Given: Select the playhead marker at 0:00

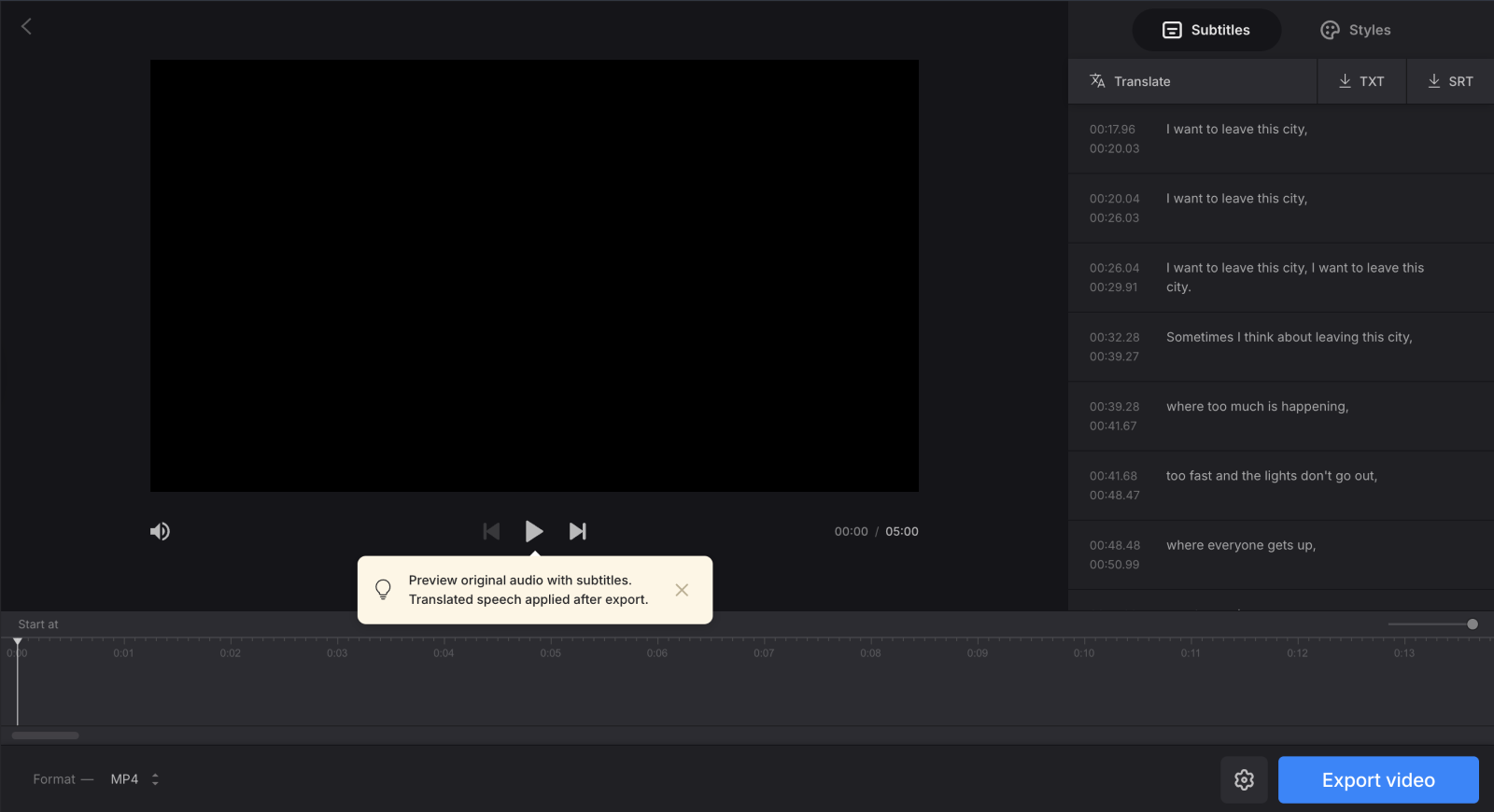Looking at the screenshot, I should [x=17, y=642].
